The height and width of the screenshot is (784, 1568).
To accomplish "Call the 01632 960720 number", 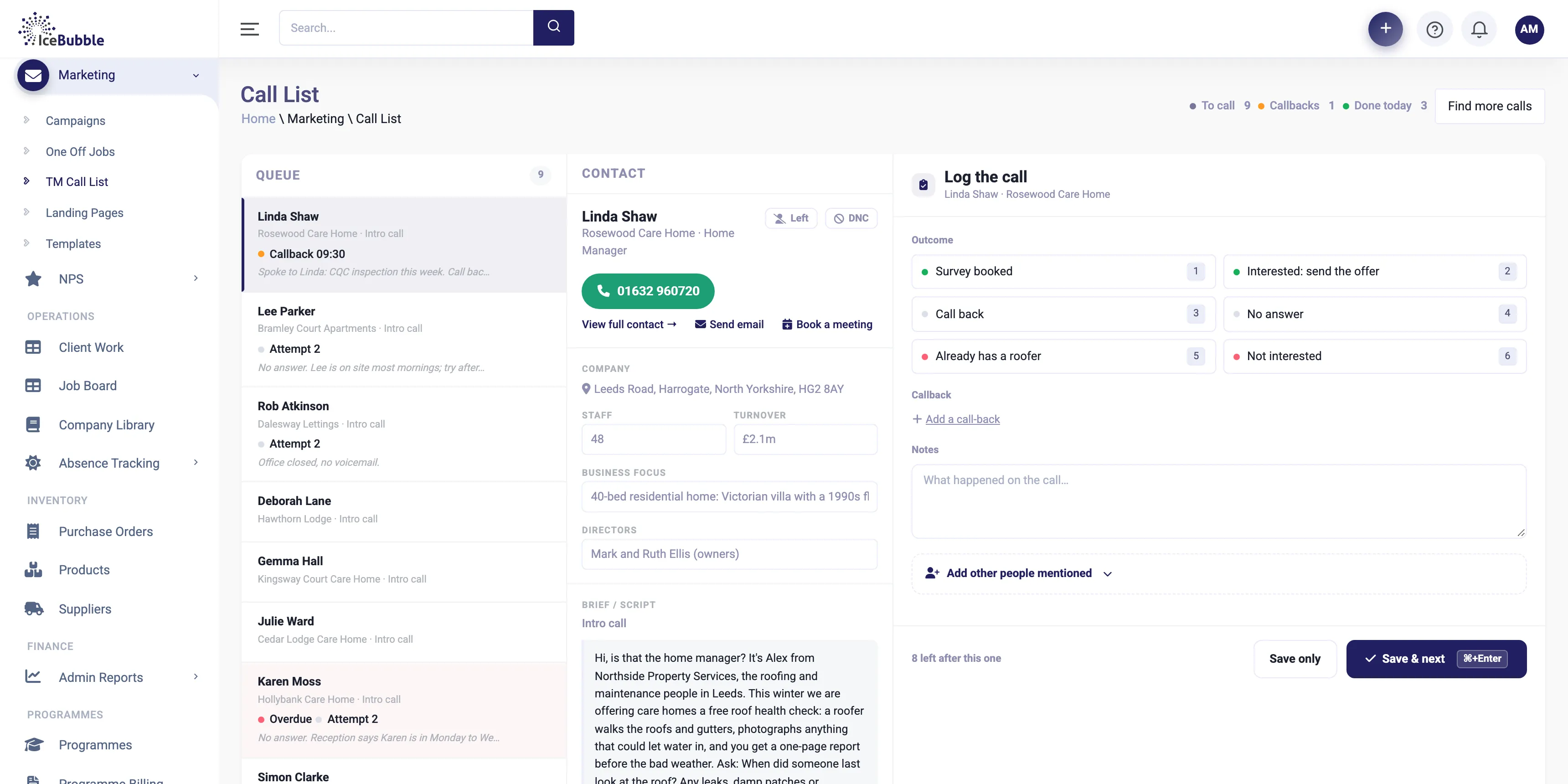I will (648, 291).
